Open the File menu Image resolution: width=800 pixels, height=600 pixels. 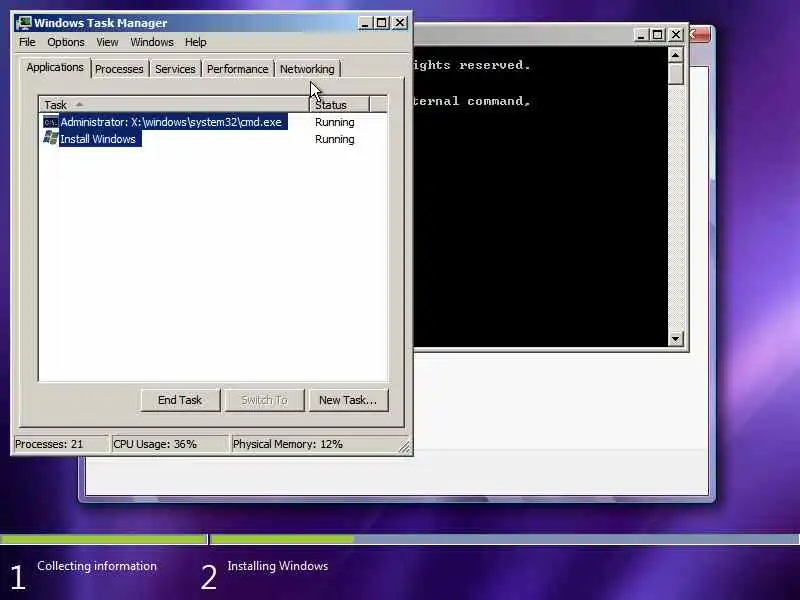(x=27, y=42)
